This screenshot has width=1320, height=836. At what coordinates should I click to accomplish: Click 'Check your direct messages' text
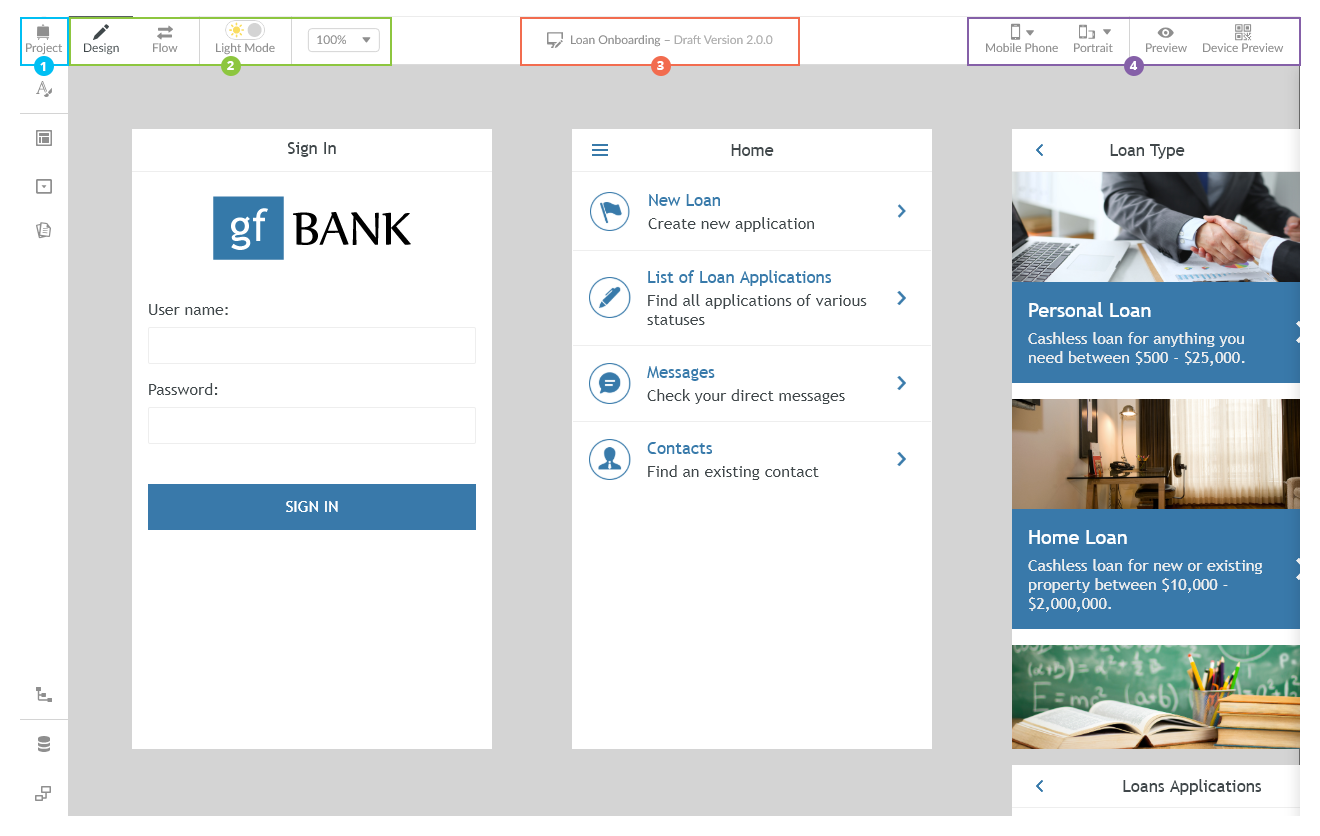click(746, 396)
